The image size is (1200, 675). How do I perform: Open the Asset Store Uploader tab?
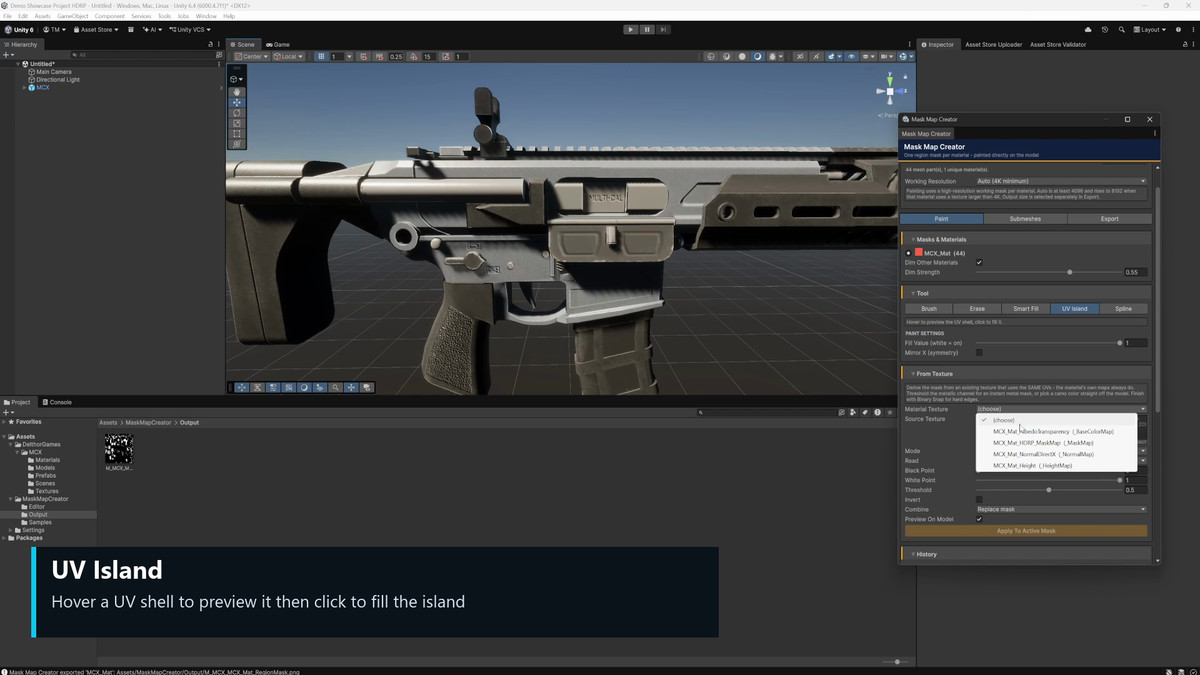[x=993, y=44]
